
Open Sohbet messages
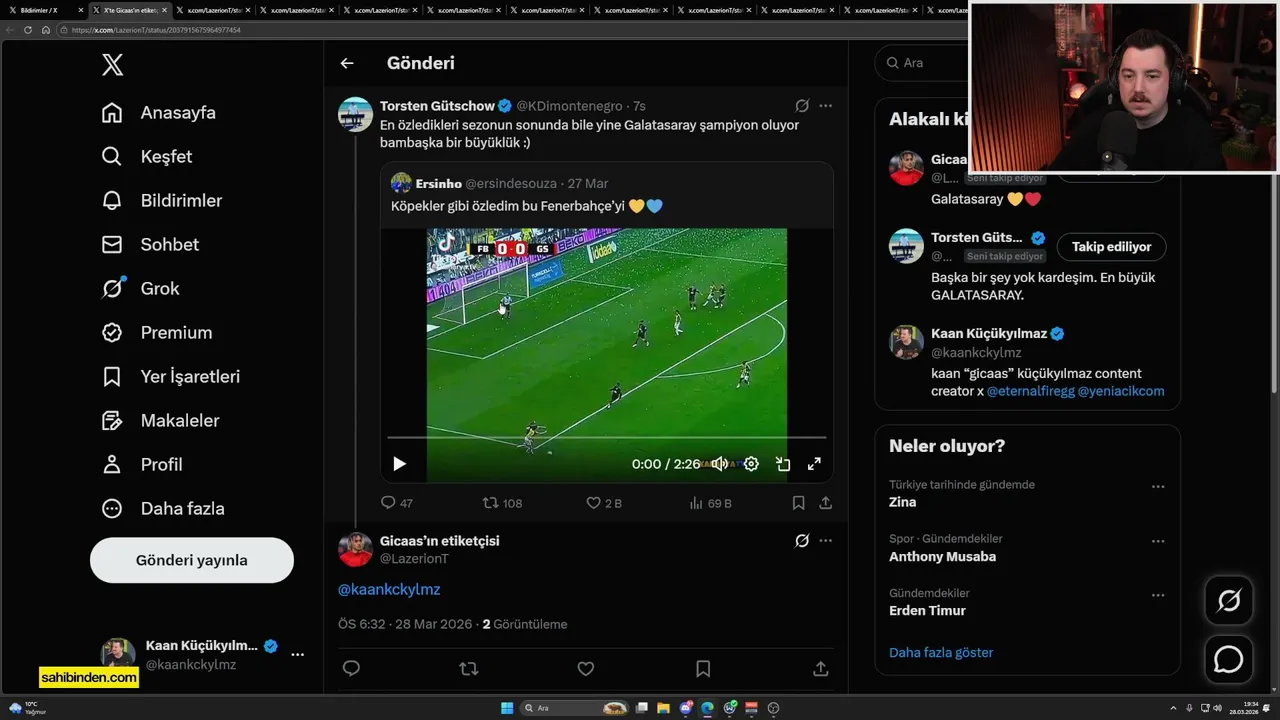pos(150,245)
